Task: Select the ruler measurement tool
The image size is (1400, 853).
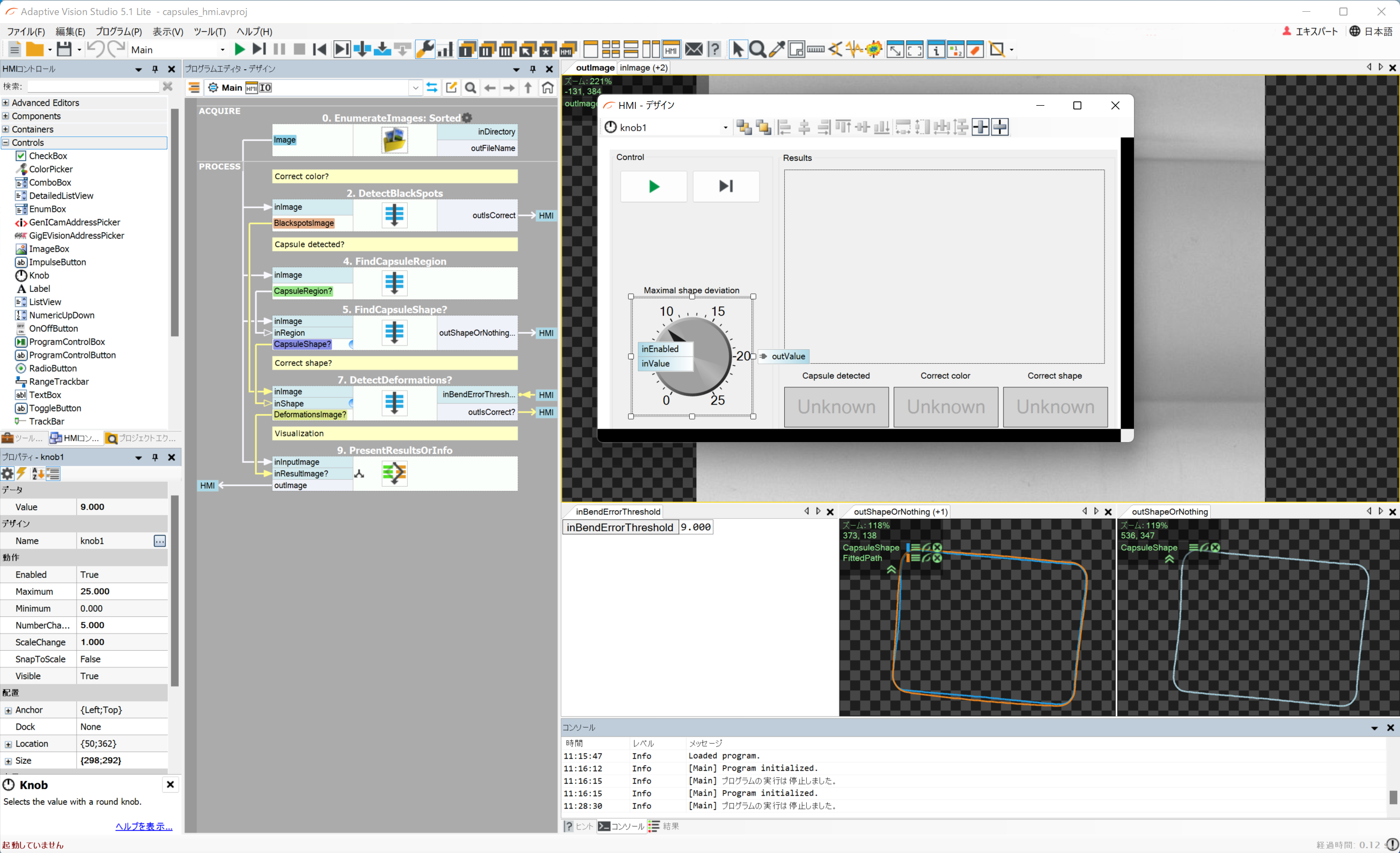Action: (815, 49)
